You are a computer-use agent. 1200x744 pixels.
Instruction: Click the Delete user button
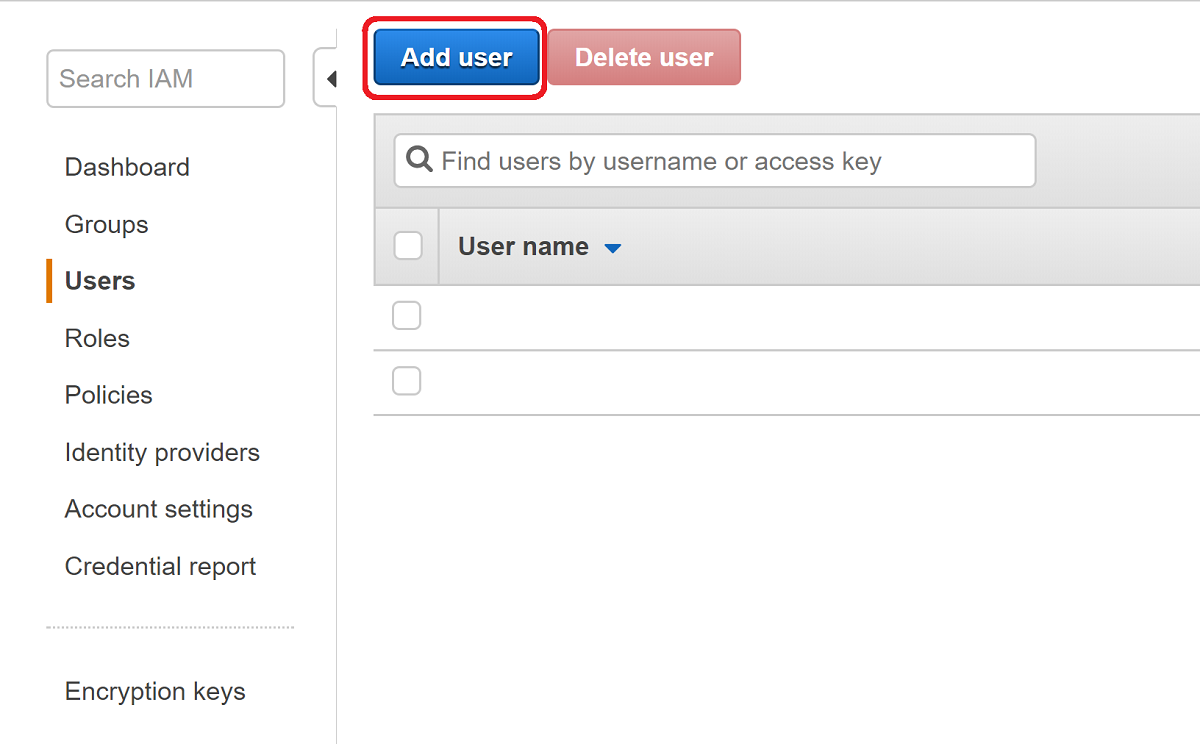(644, 58)
